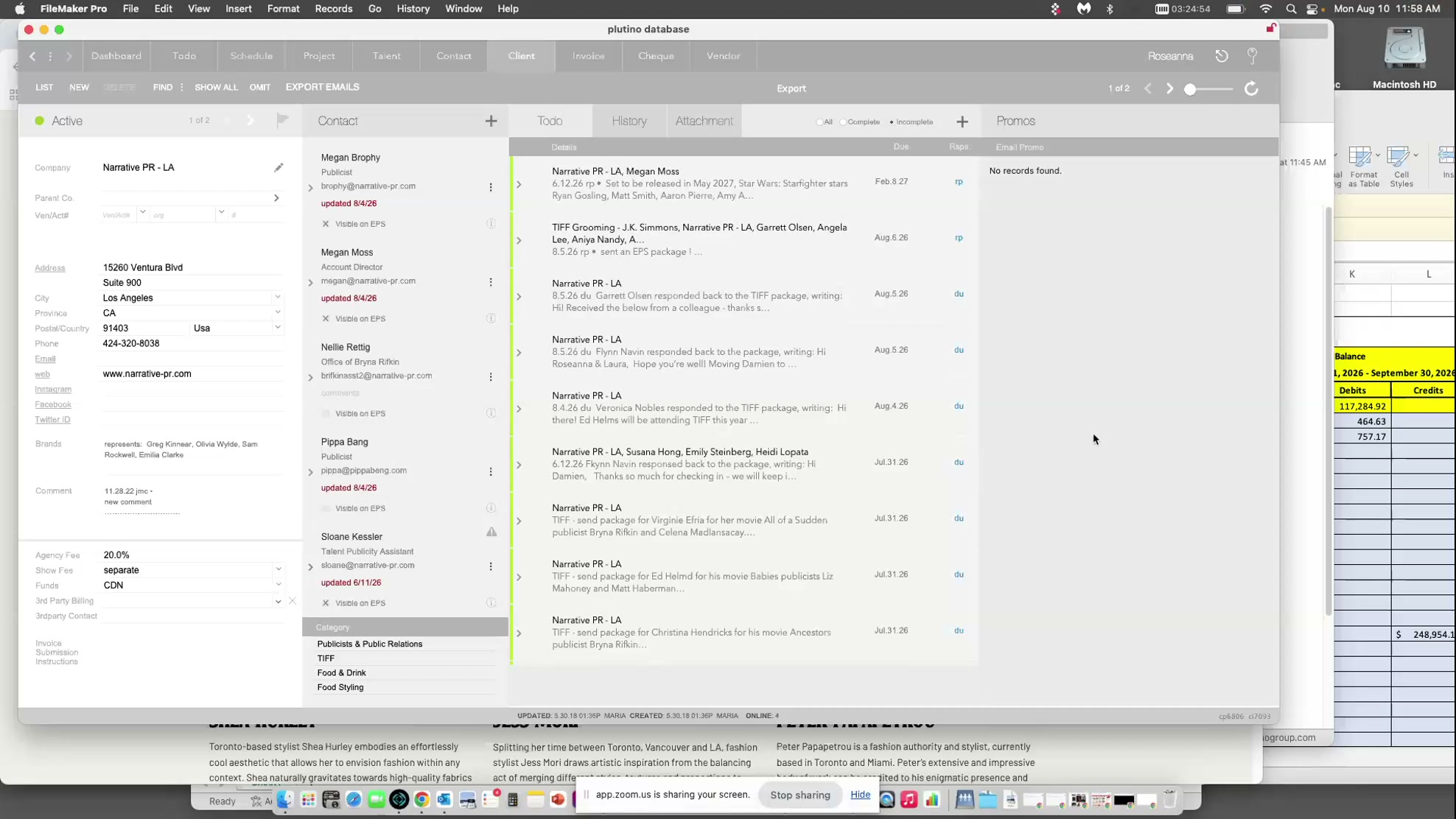Viewport: 1456px width, 819px height.
Task: Open Macintosh HD on the desktop
Action: (x=1404, y=57)
